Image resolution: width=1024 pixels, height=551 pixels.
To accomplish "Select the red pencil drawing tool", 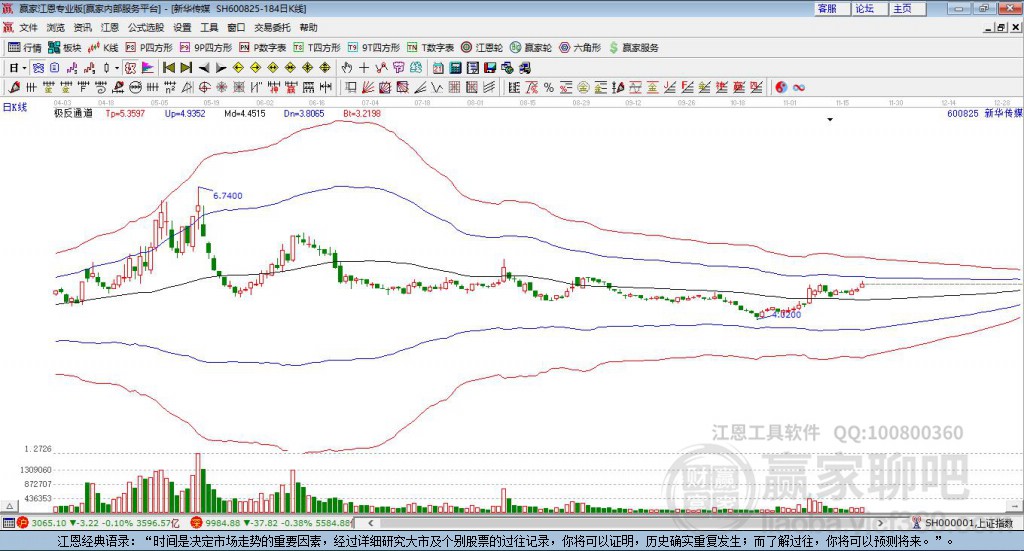I will 14,87.
